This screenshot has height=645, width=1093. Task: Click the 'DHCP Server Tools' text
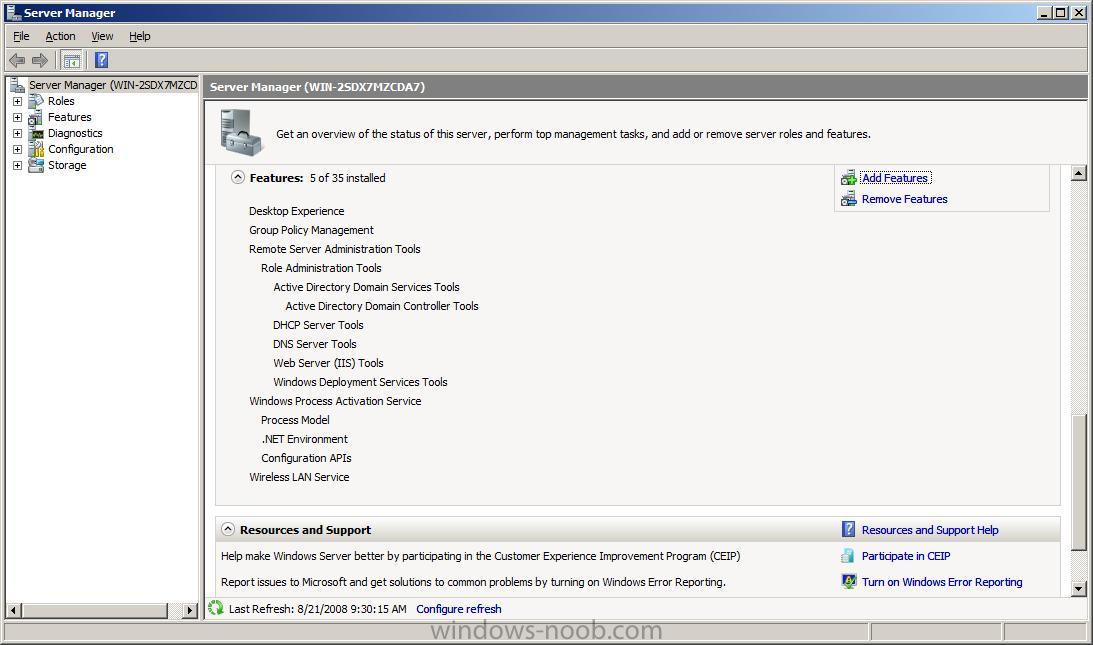point(318,325)
